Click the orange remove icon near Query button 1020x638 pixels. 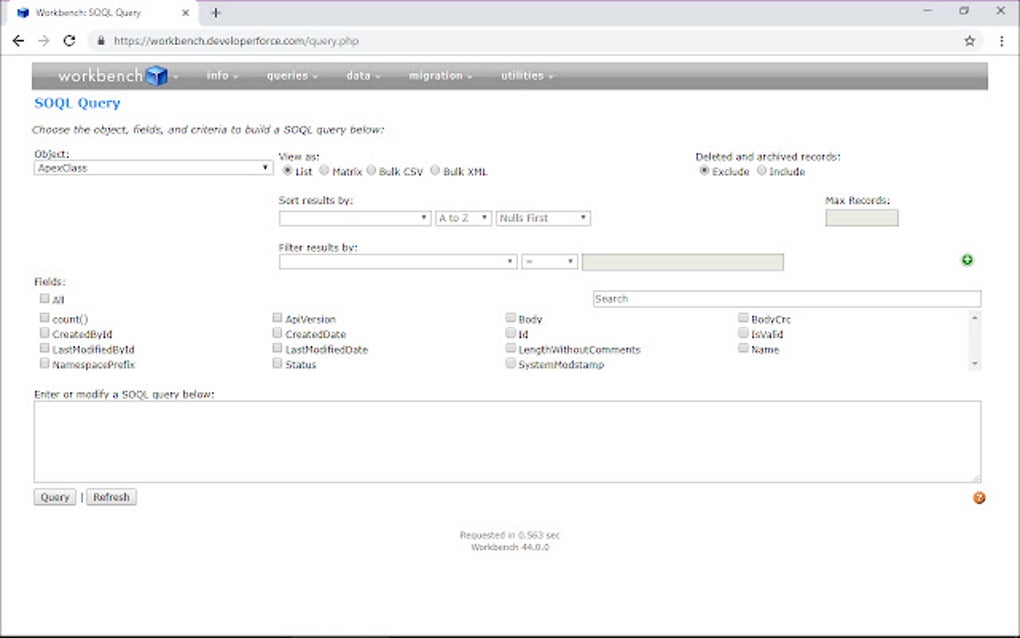(x=978, y=497)
